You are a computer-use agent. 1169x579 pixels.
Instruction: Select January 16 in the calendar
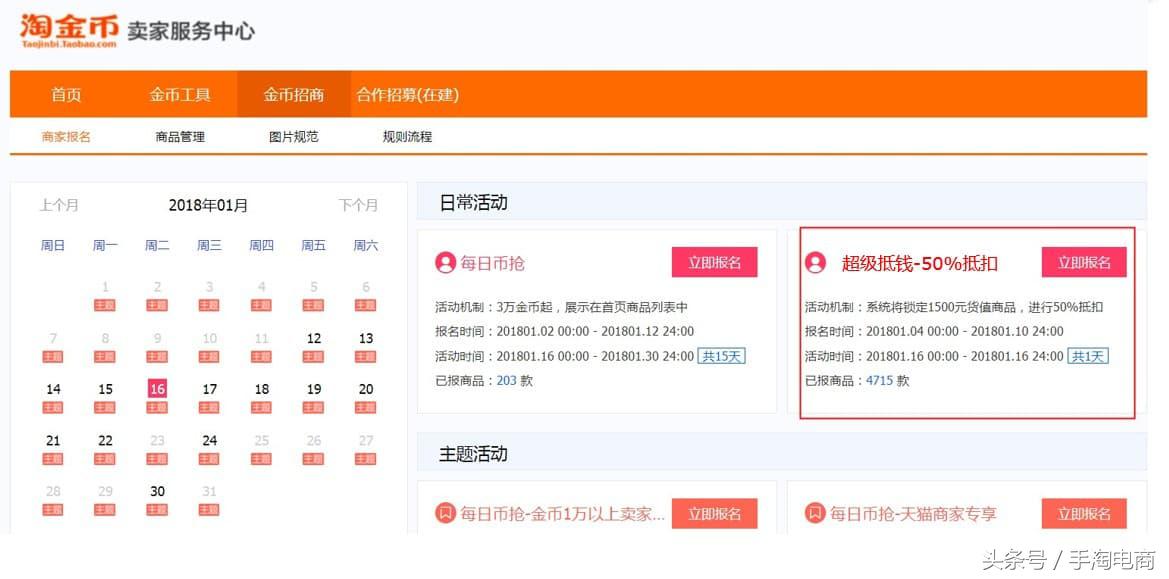point(156,389)
